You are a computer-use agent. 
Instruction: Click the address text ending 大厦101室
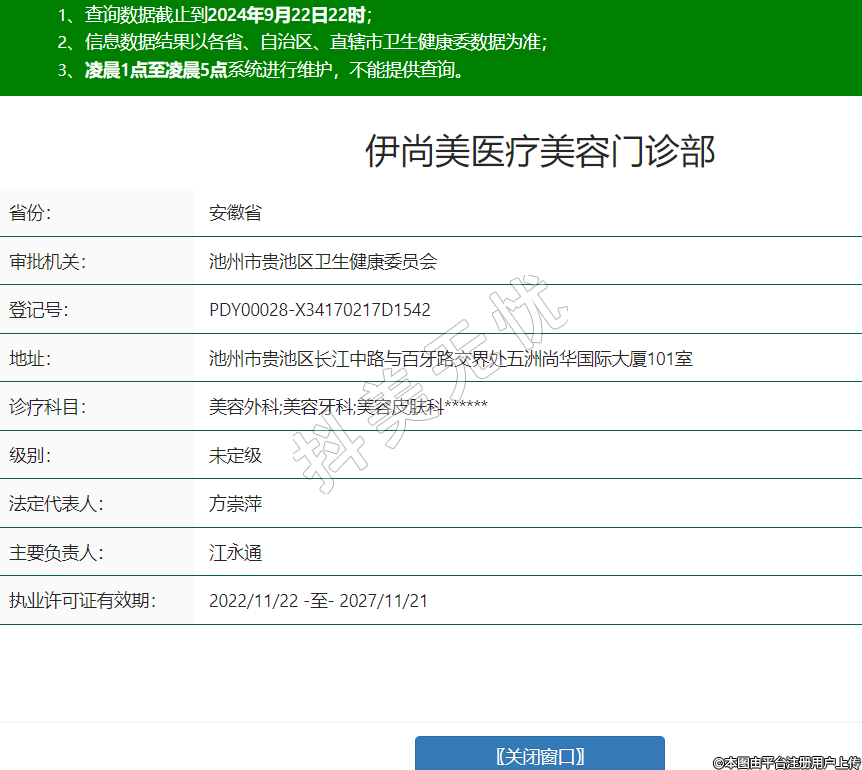(x=450, y=358)
